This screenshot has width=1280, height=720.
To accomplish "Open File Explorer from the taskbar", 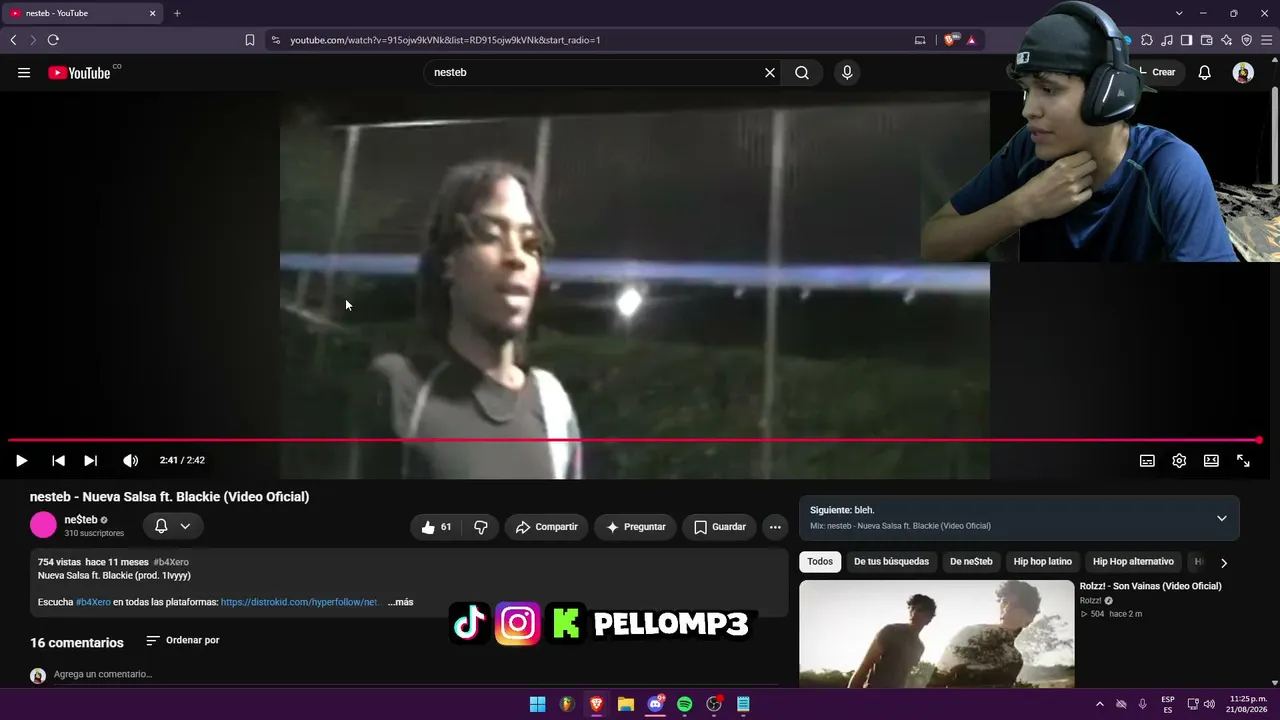I will point(626,704).
